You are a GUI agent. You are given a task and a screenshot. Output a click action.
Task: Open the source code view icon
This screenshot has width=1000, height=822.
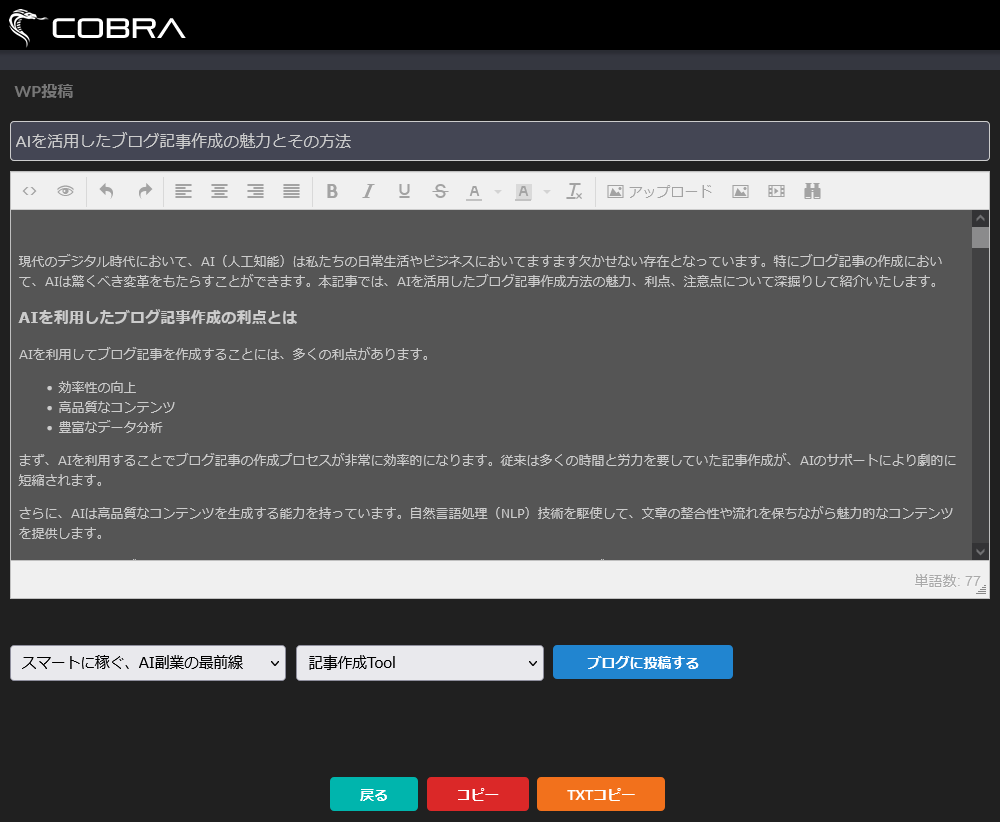tap(30, 191)
